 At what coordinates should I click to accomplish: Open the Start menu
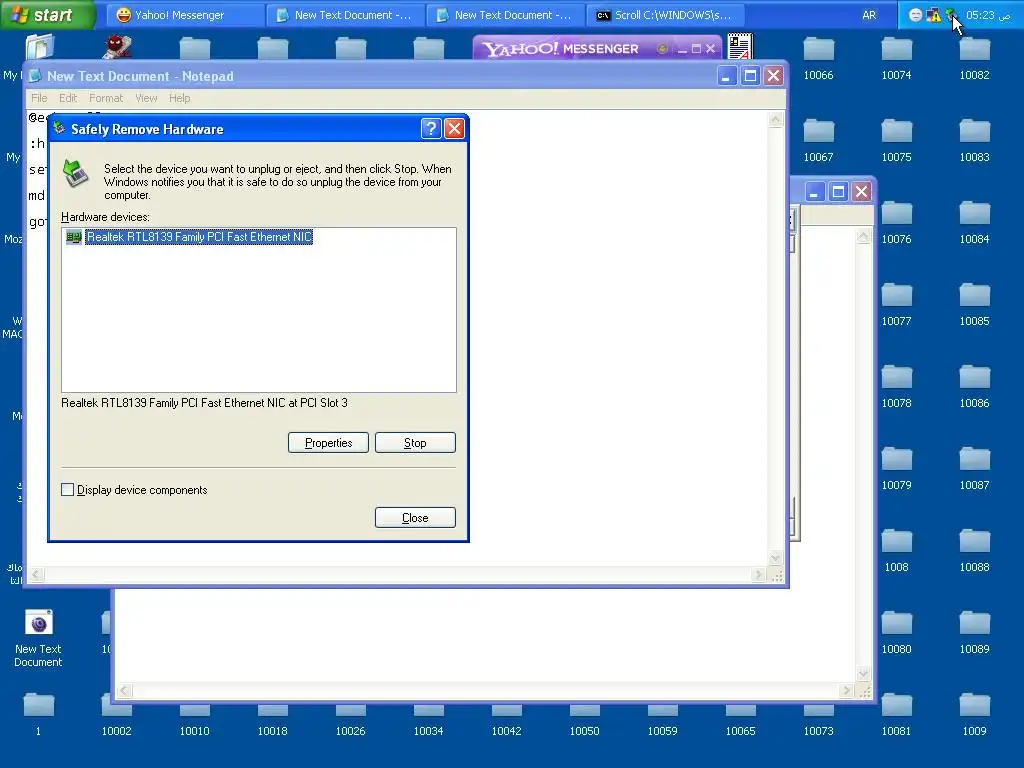click(x=46, y=14)
